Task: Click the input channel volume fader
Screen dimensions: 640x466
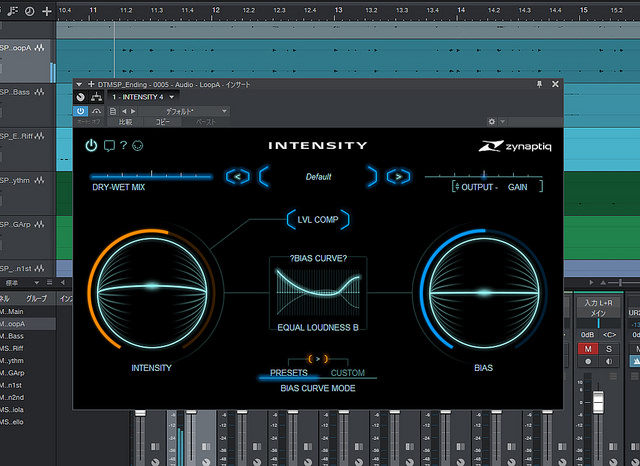Action: click(x=598, y=400)
